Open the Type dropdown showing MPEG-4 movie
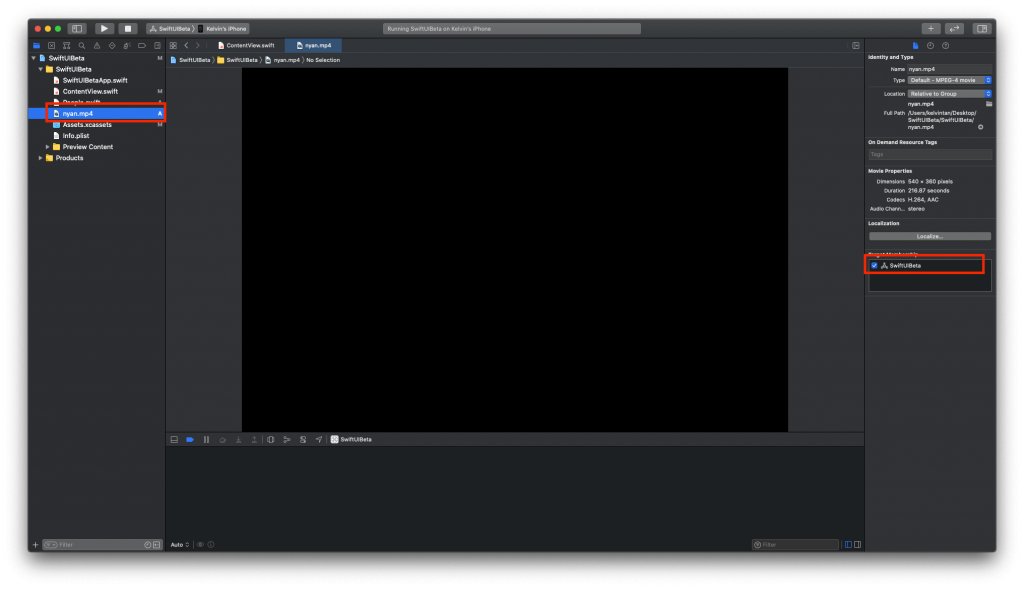The height and width of the screenshot is (589, 1024). [x=947, y=80]
